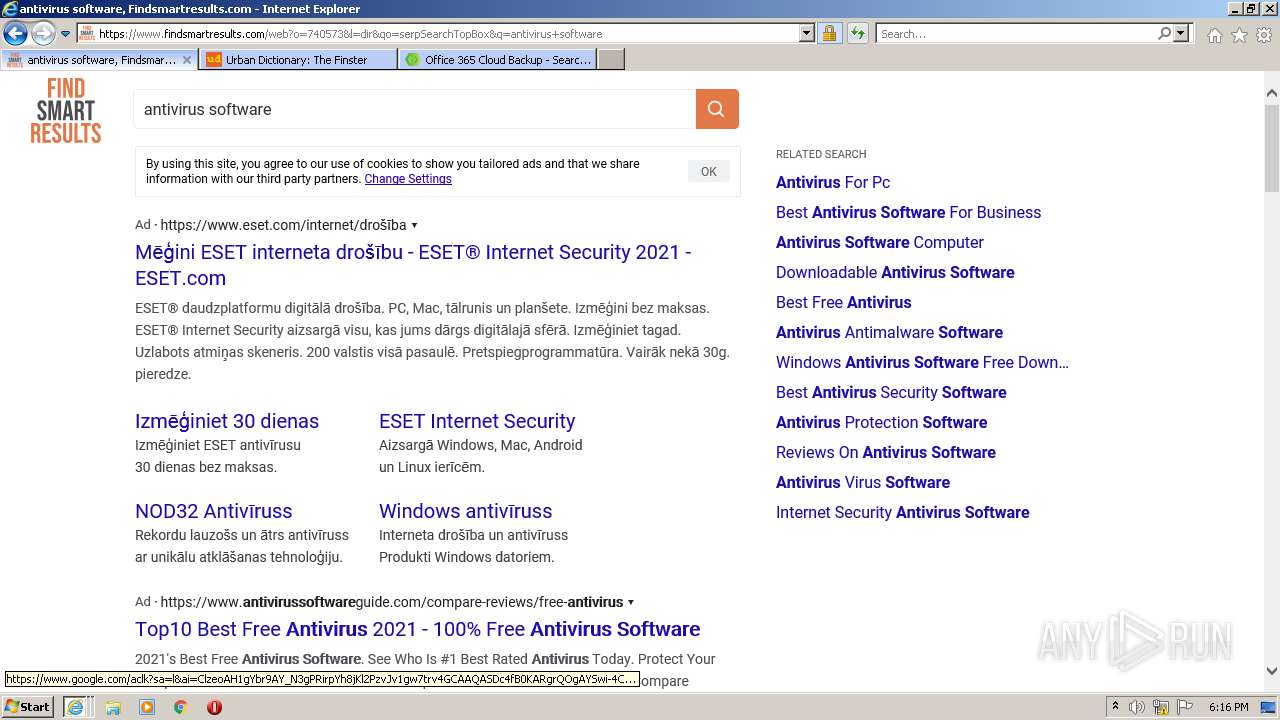Screen dimensions: 1280x720
Task: Expand the antivirussoftwareguide.com ad URL dropdown
Action: pos(631,603)
